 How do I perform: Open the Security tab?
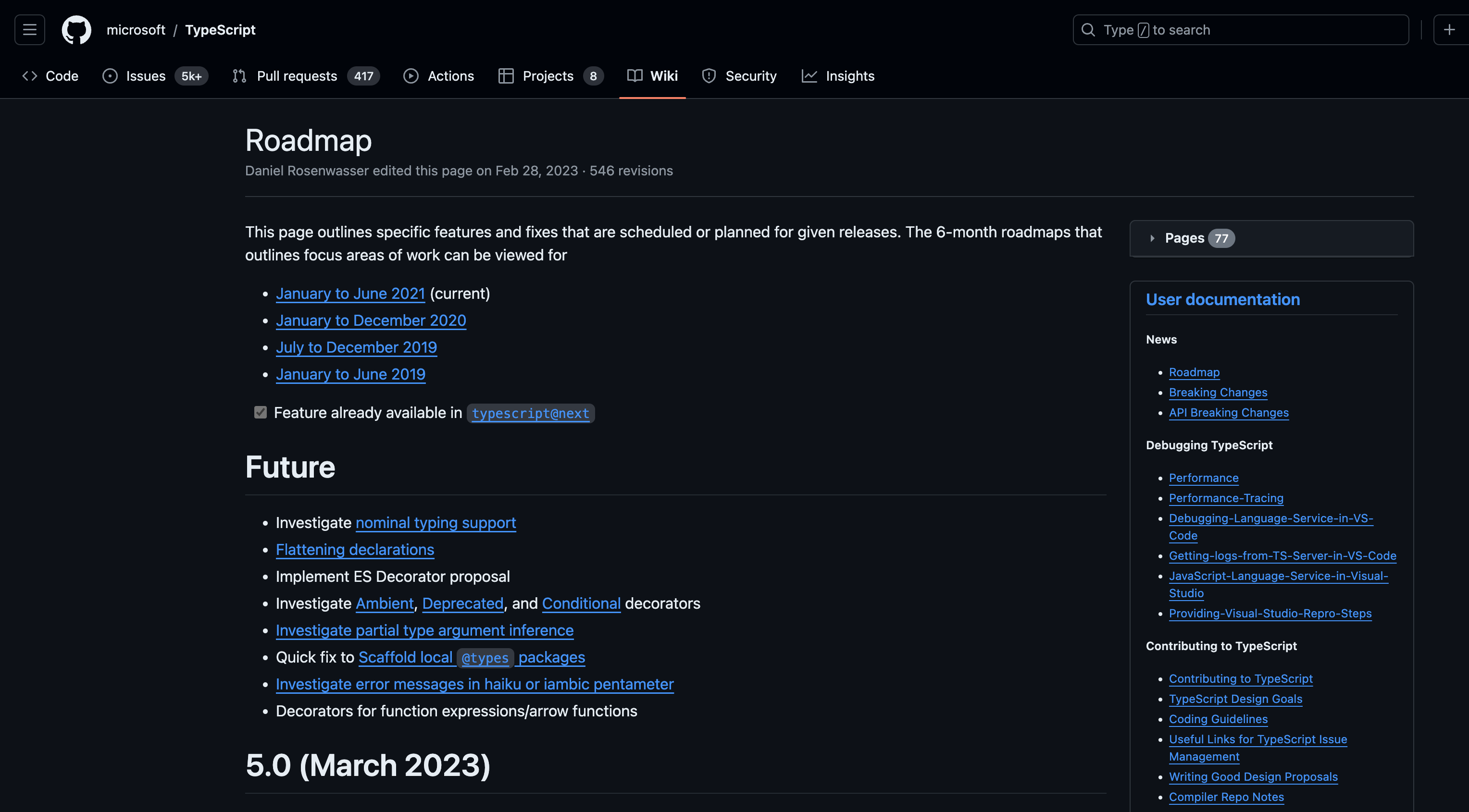pyautogui.click(x=739, y=76)
